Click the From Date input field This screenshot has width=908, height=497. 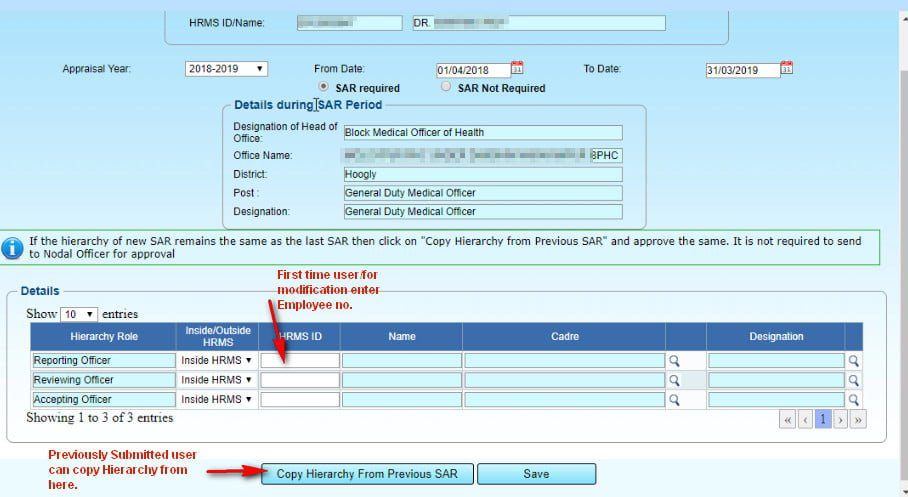[x=473, y=70]
